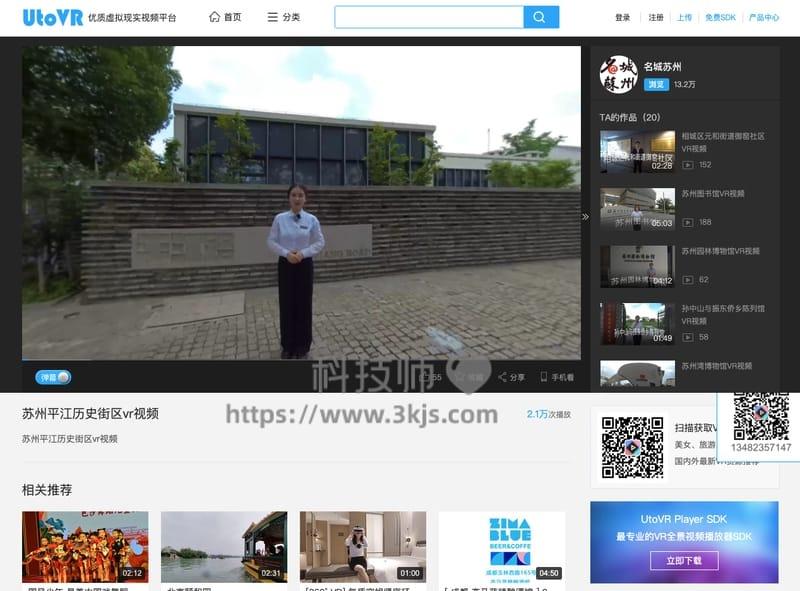The height and width of the screenshot is (591, 800).
Task: Open the 相城区元和街道御窑社区 VR视频 title
Action: pyautogui.click(x=723, y=142)
